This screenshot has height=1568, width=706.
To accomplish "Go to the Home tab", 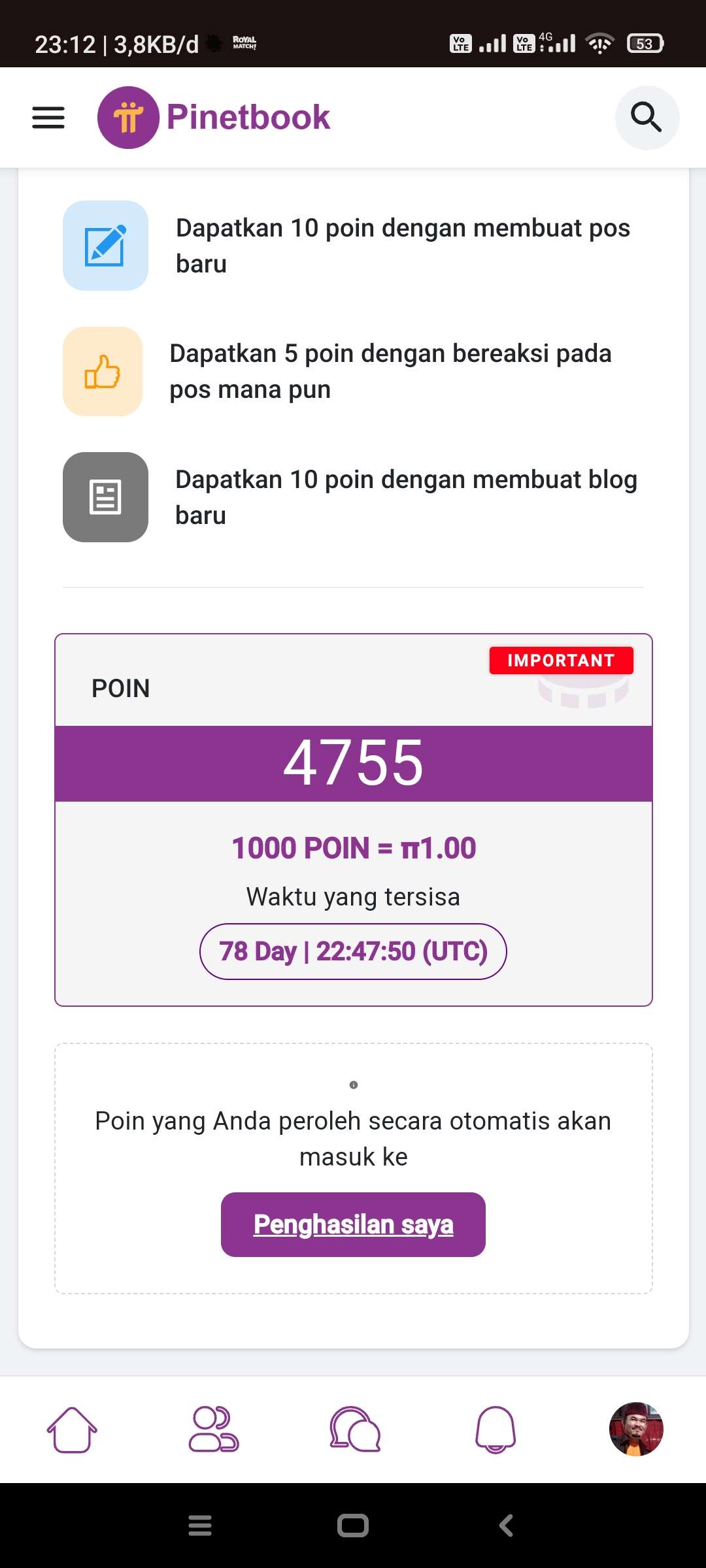I will click(72, 1429).
